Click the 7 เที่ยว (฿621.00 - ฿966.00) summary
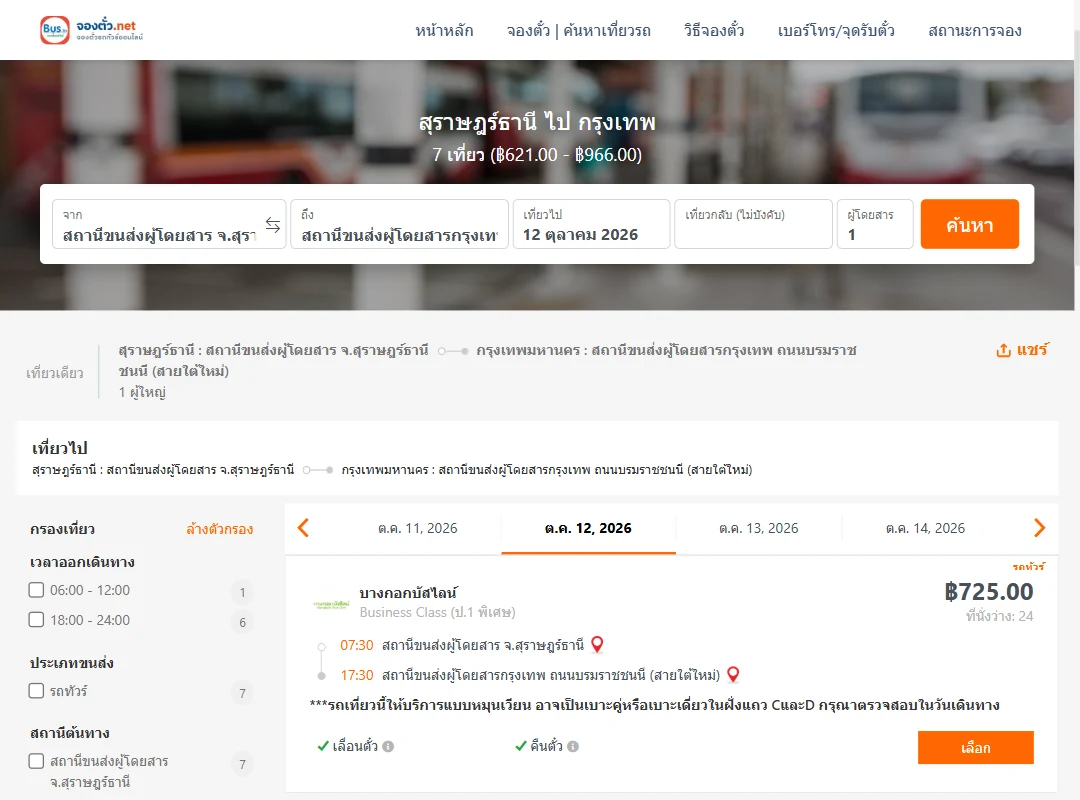 point(537,154)
